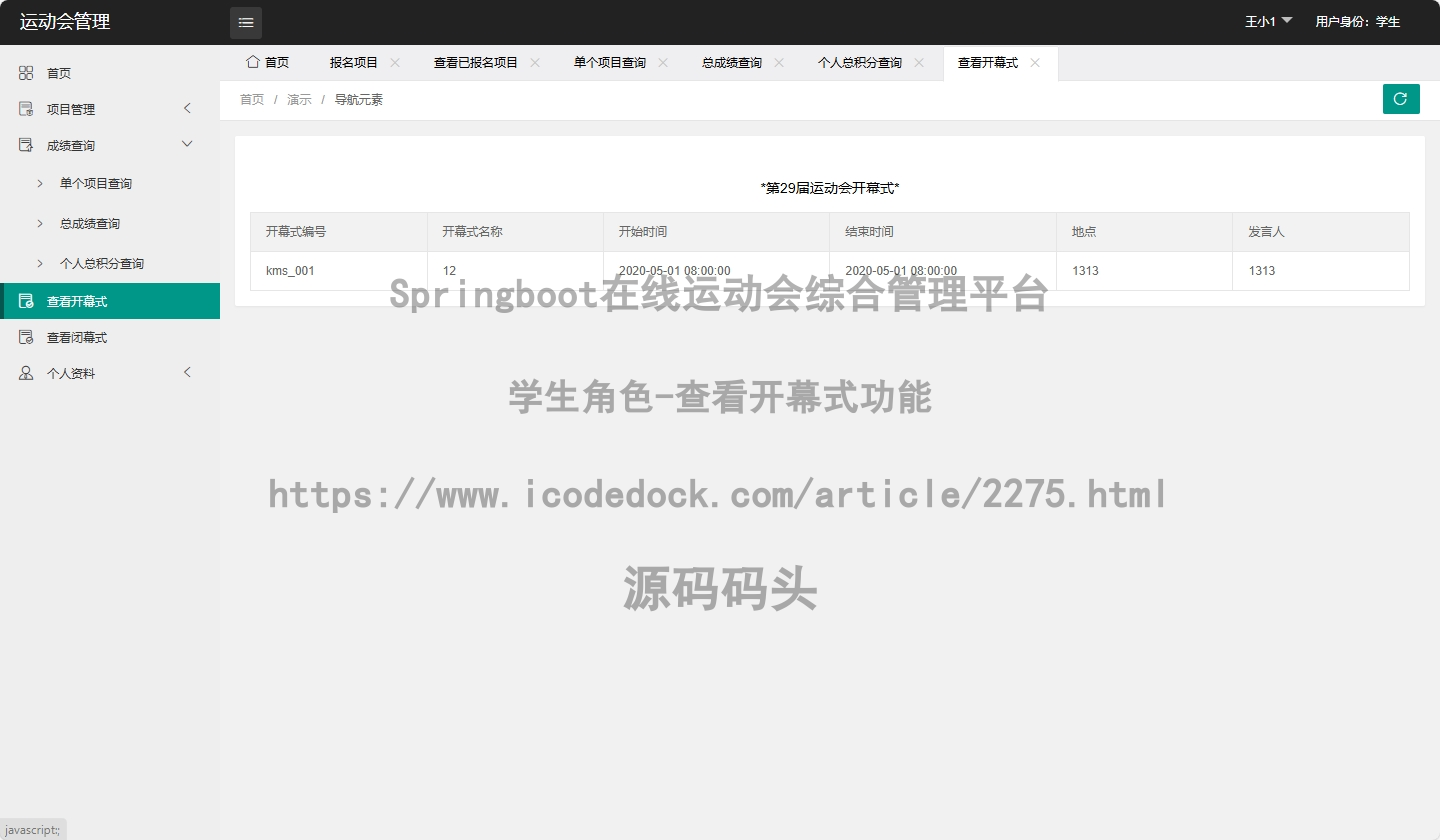The image size is (1440, 840).
Task: Click the arrow beside 总成绩查询 in sidebar
Action: point(40,223)
